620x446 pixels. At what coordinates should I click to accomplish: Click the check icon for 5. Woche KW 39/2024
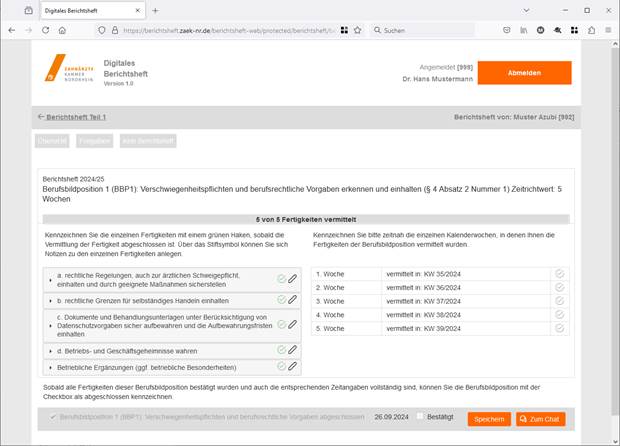pyautogui.click(x=560, y=328)
